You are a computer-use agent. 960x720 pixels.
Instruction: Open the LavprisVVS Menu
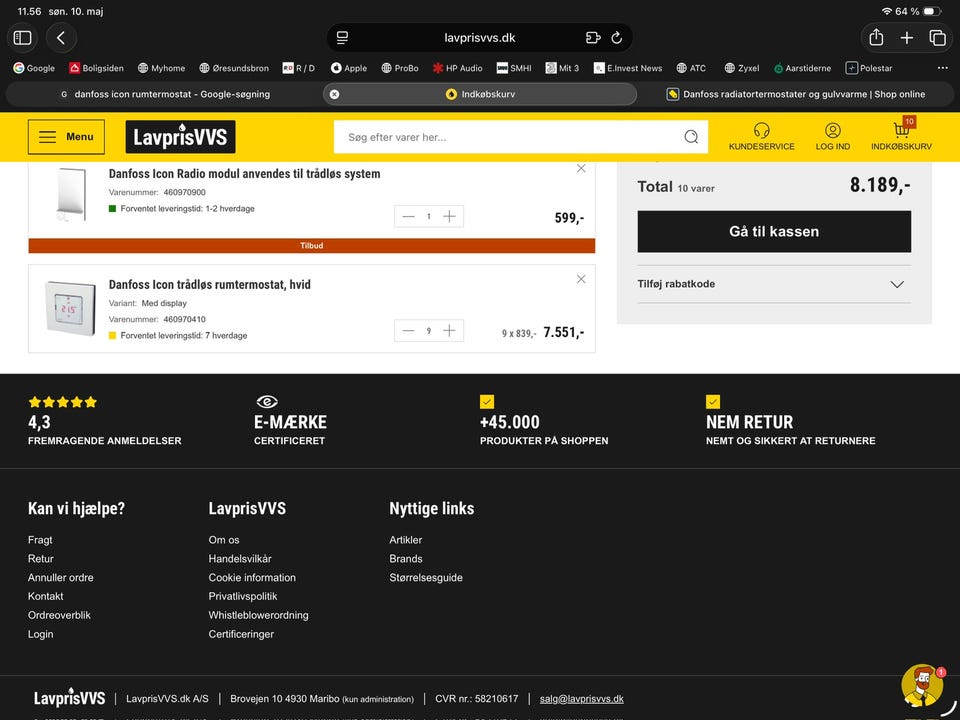coord(66,137)
